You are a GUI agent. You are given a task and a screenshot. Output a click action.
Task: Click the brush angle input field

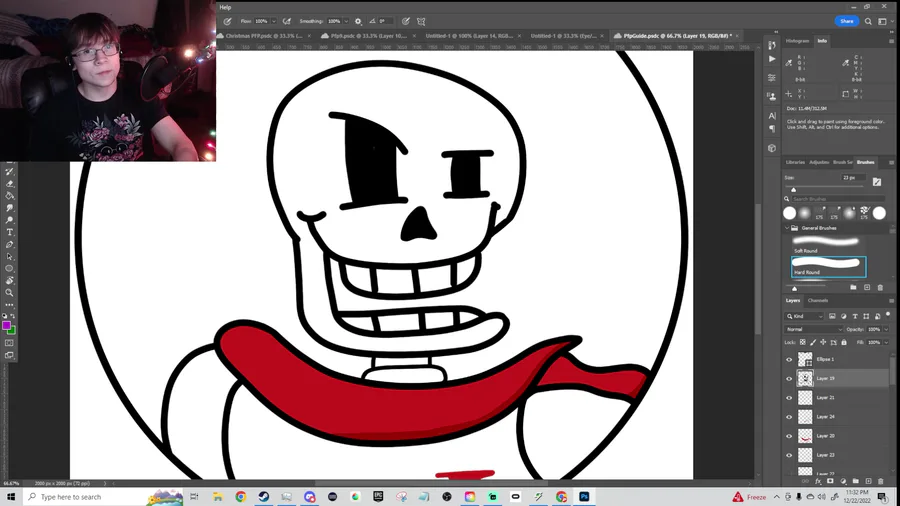tap(386, 21)
